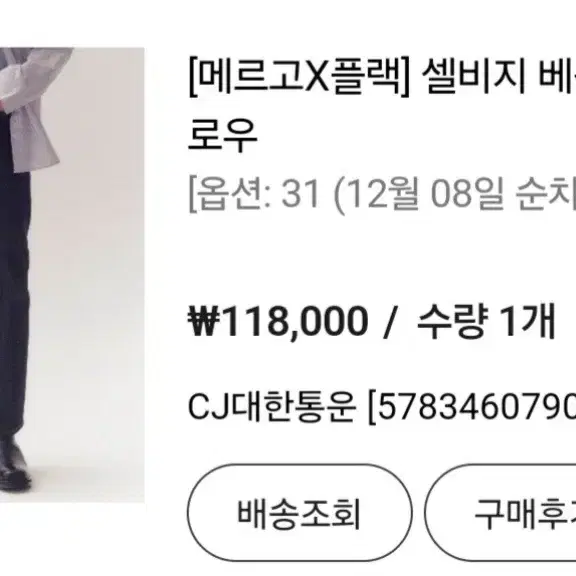
Task: Tap the 순차 text in option line
Action: (546, 194)
